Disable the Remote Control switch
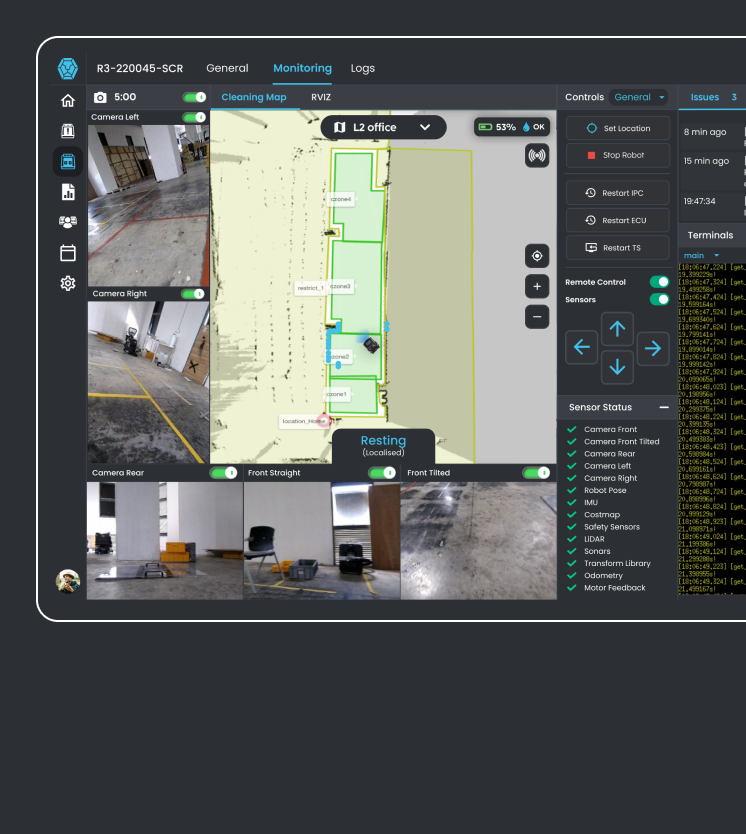 (659, 282)
